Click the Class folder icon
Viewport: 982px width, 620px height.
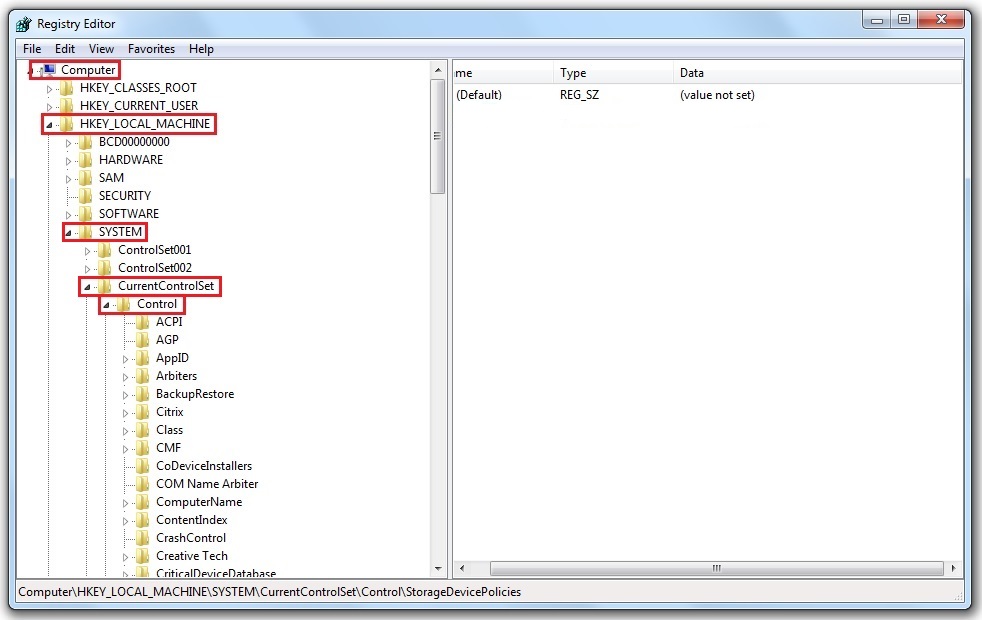(143, 430)
